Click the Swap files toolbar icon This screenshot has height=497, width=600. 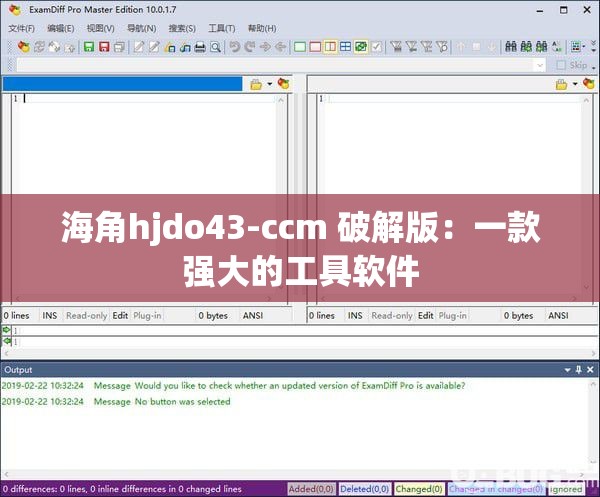(x=54, y=47)
